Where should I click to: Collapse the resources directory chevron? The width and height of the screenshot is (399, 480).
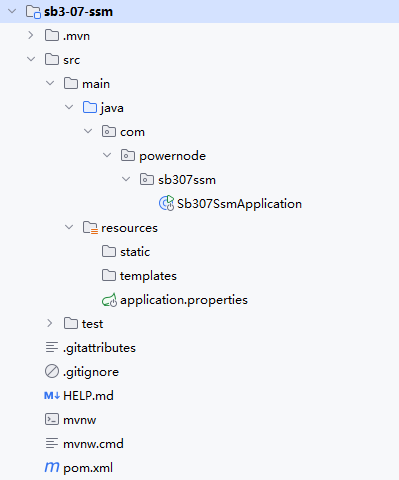coord(69,227)
